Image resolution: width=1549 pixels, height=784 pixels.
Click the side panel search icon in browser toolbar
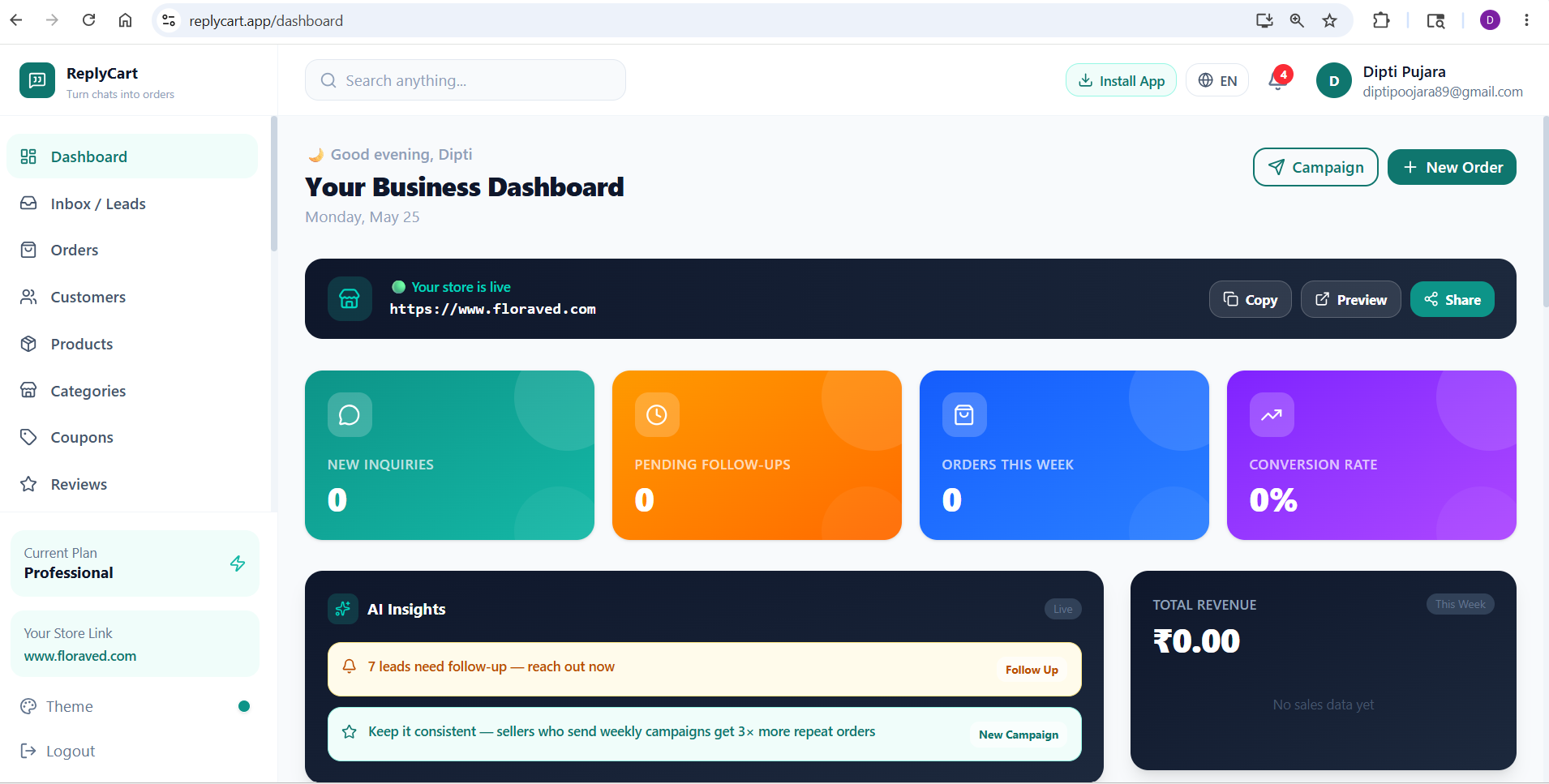coord(1435,20)
